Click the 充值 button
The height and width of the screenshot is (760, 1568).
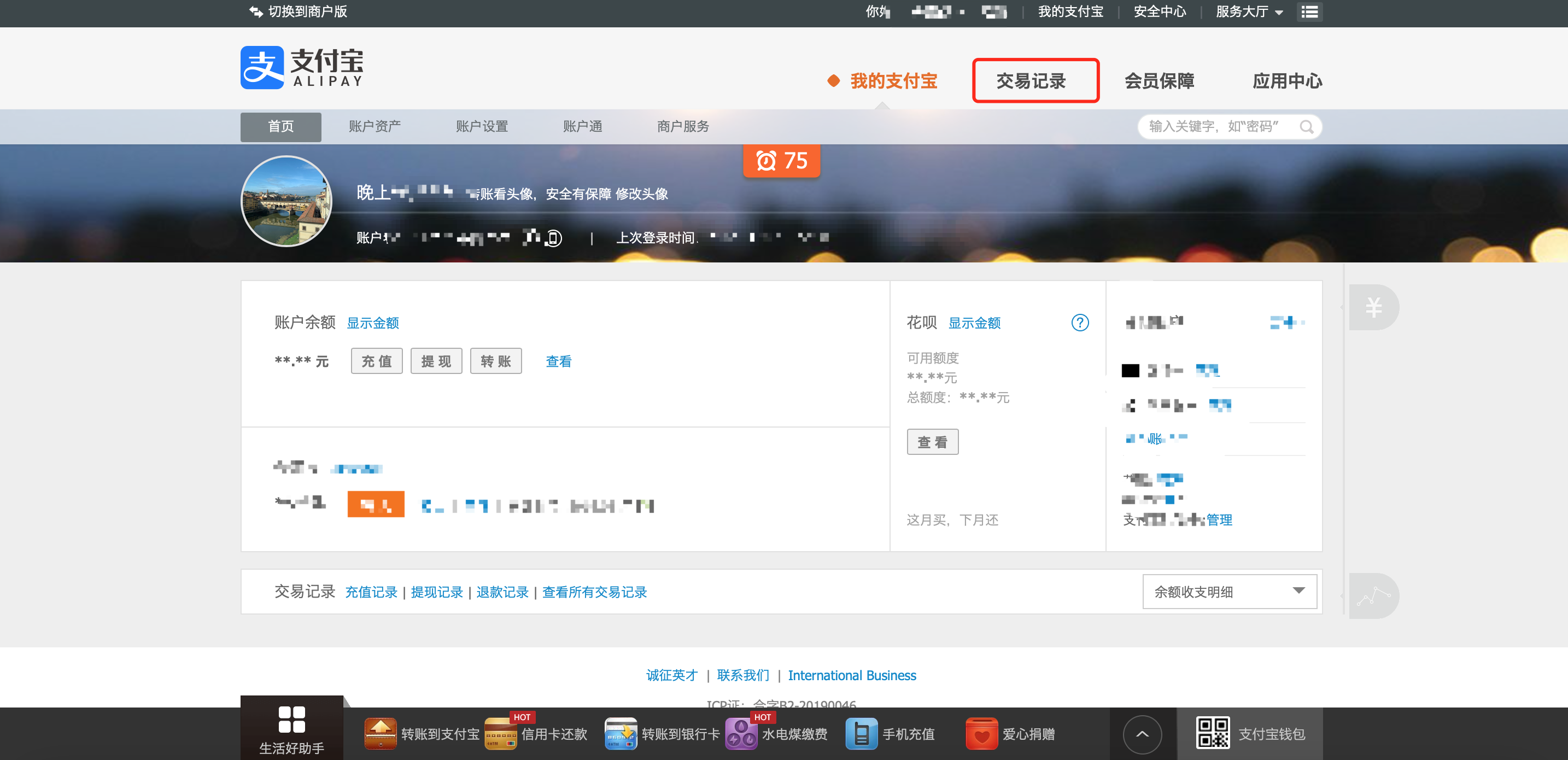point(376,361)
